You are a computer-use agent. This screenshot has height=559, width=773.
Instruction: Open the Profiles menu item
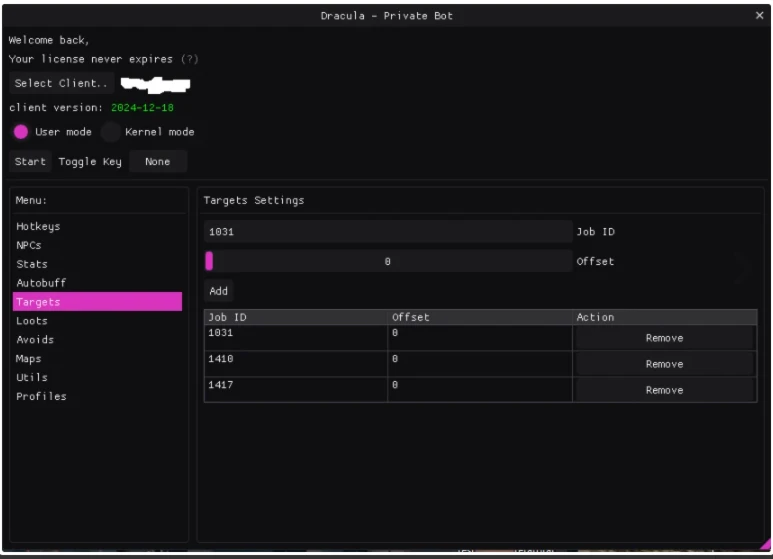(41, 397)
